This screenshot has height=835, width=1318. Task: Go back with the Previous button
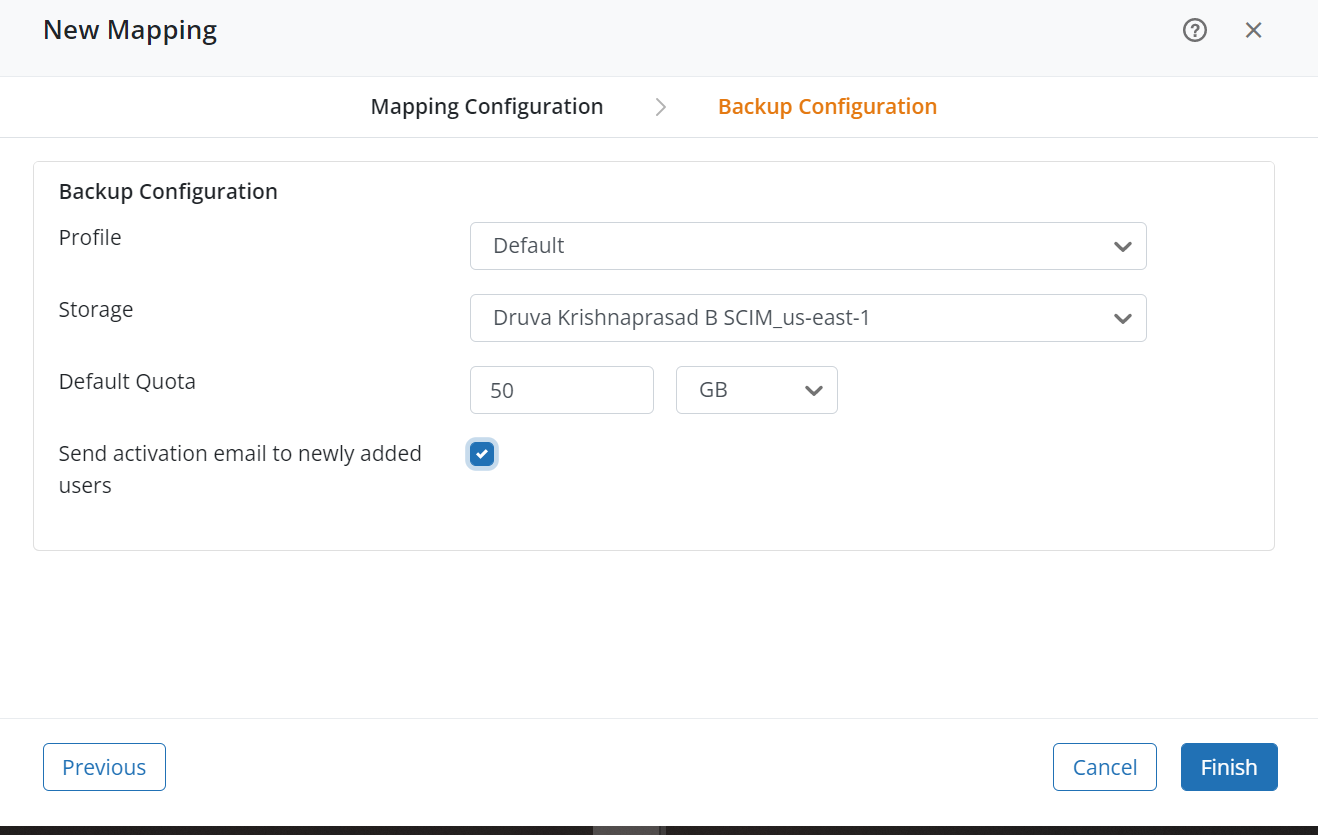coord(104,767)
